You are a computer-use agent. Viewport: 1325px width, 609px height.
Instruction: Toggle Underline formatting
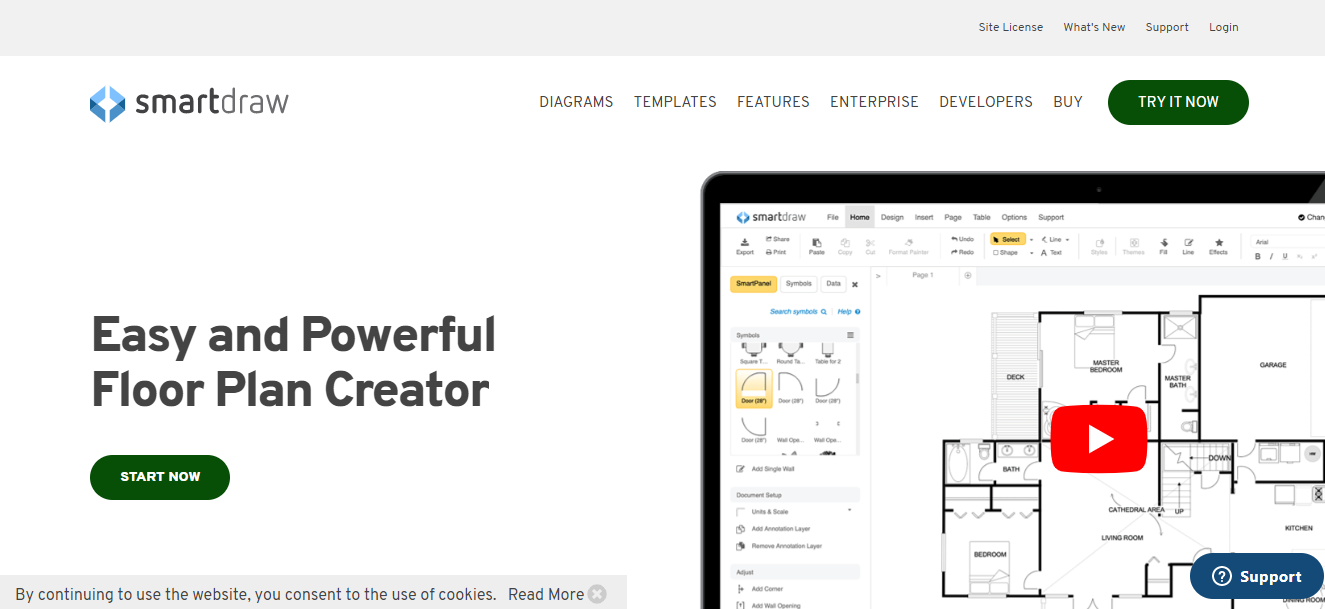[x=1284, y=257]
